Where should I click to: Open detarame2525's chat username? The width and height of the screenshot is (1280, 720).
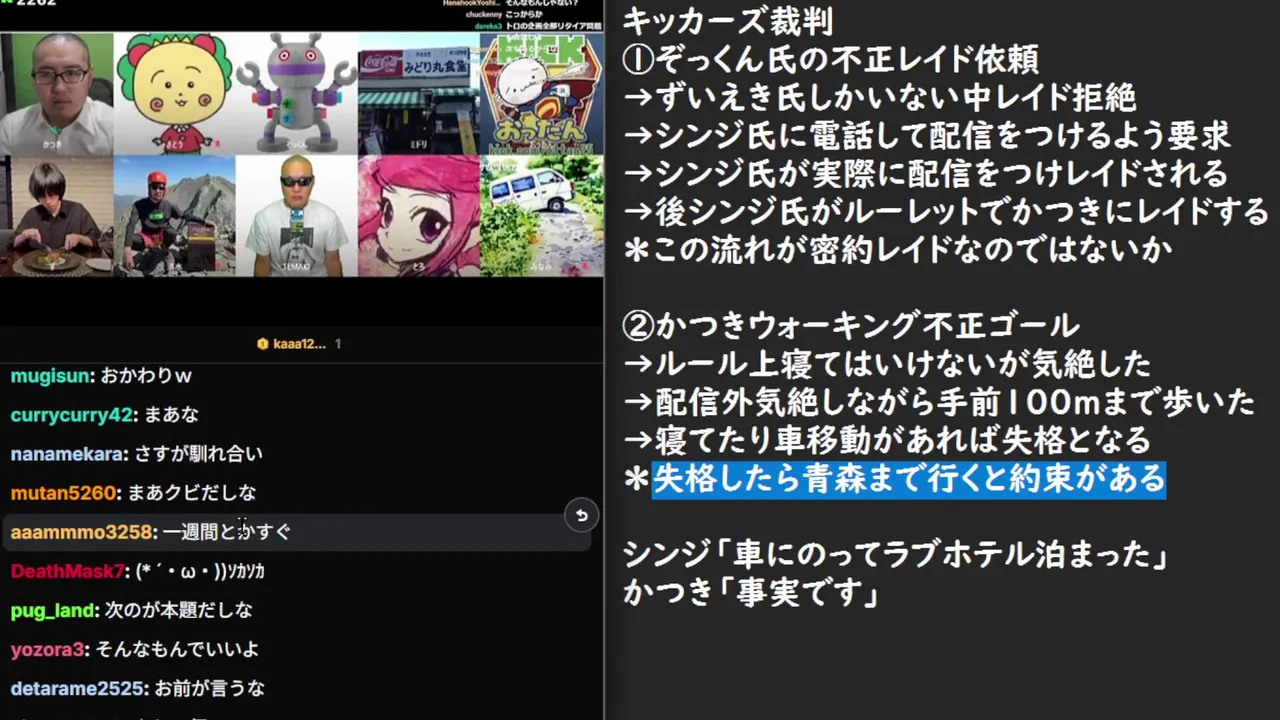[x=77, y=689]
